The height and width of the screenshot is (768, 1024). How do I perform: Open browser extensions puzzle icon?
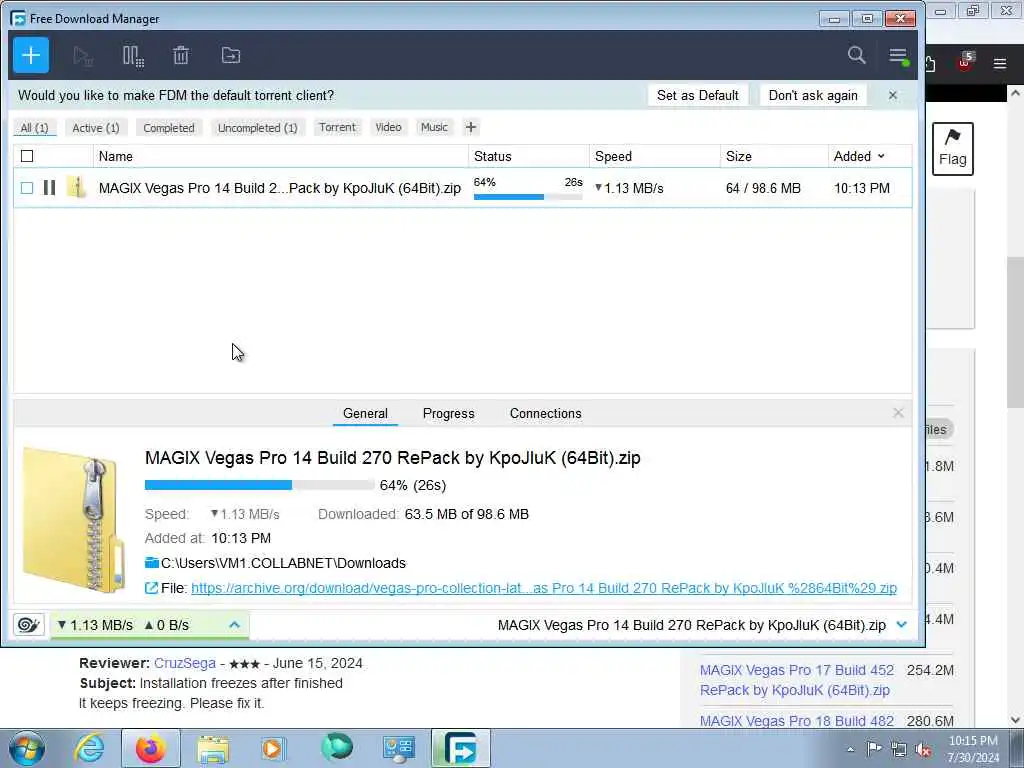[x=930, y=63]
